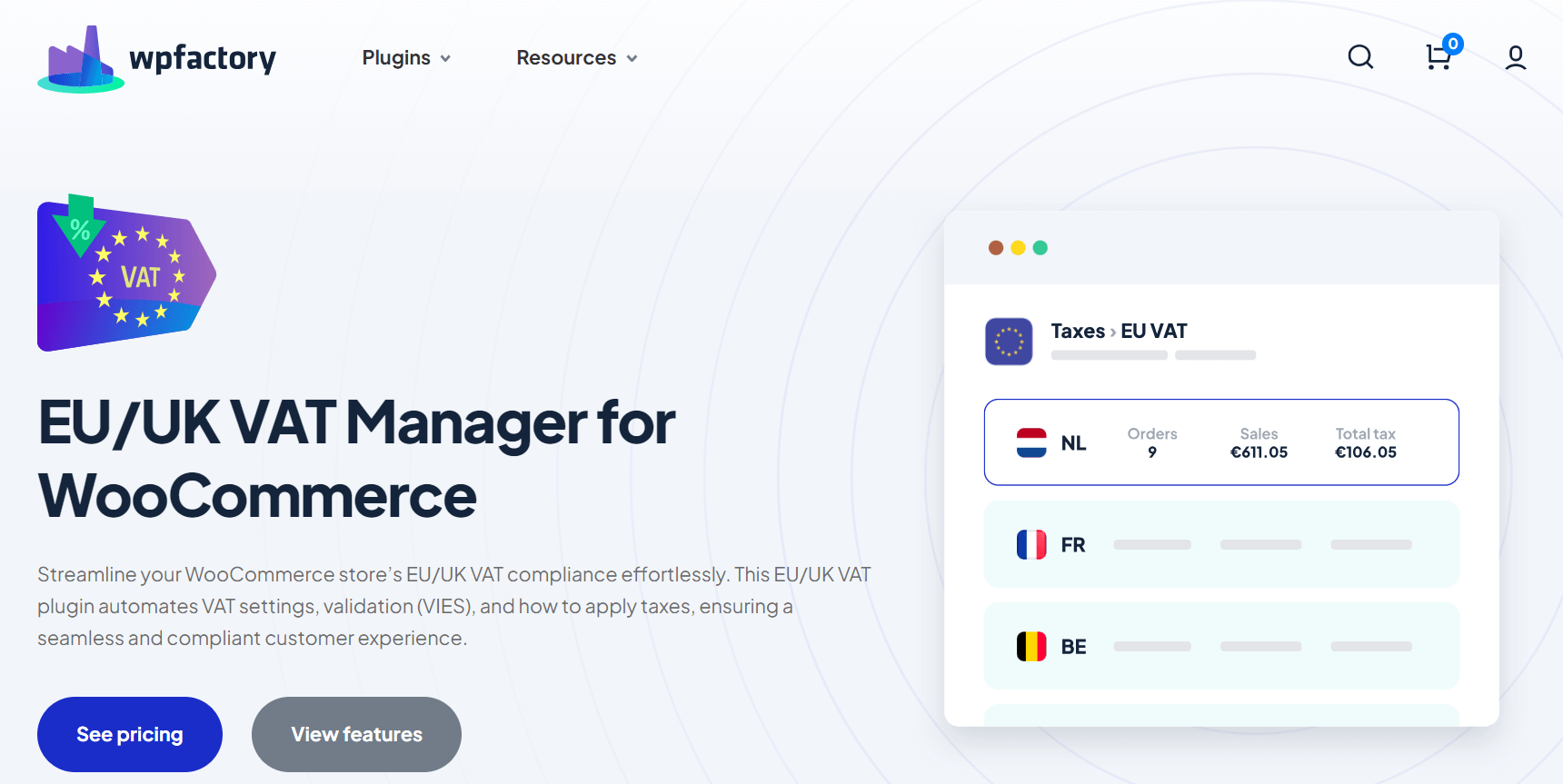Click the View features button
Viewport: 1563px width, 784px height.
(x=356, y=734)
